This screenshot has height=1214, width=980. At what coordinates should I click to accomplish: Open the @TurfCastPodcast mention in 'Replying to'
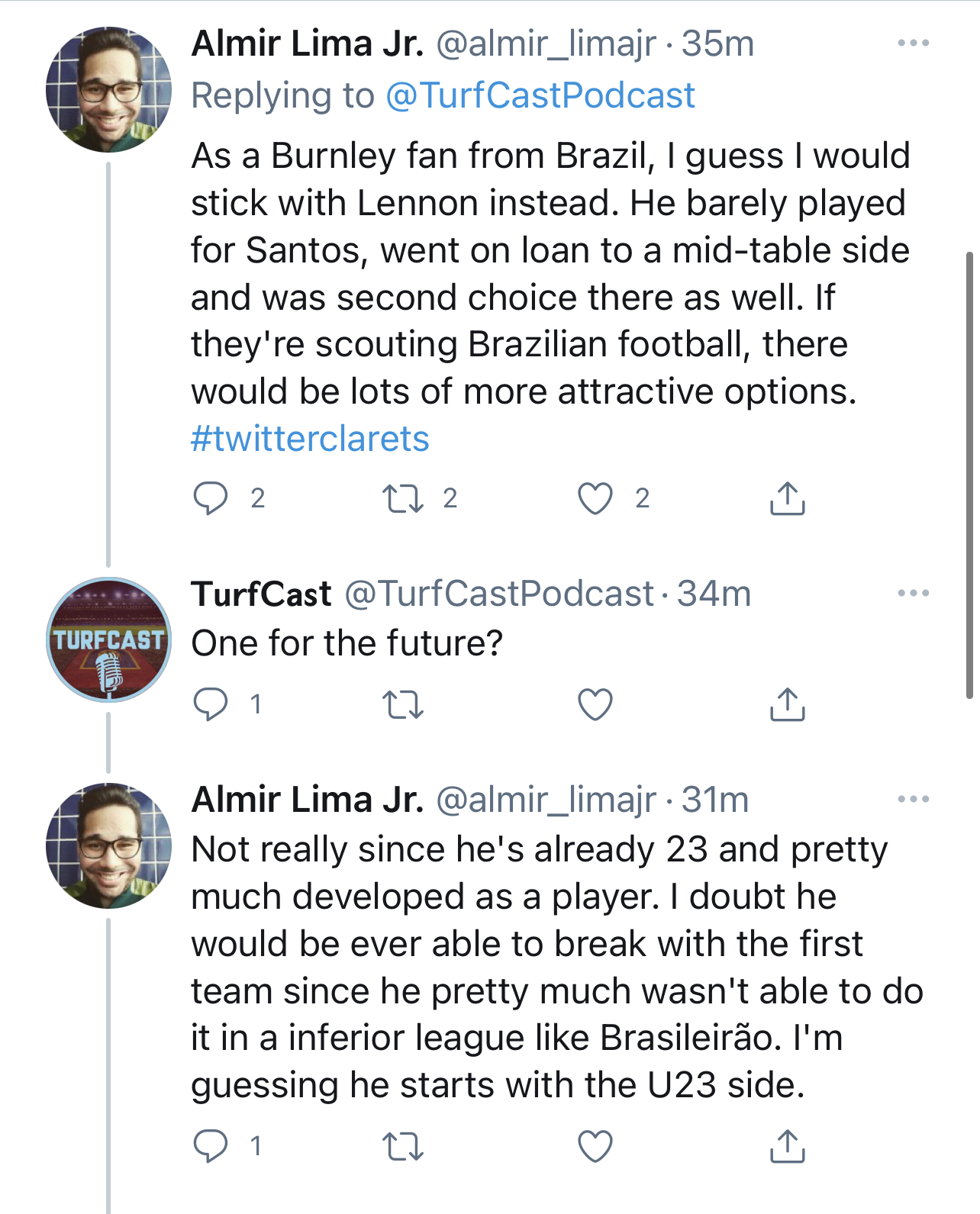[x=540, y=95]
